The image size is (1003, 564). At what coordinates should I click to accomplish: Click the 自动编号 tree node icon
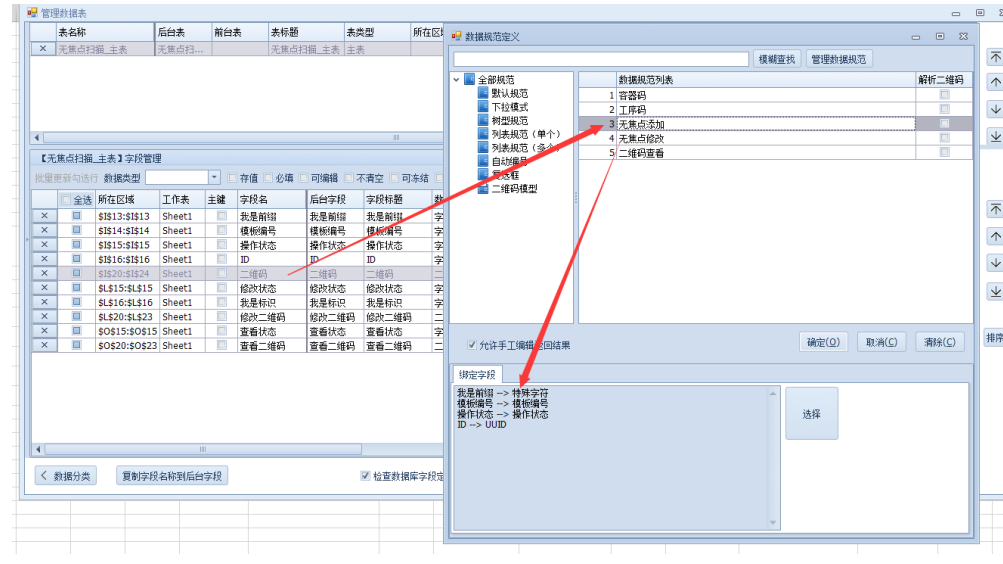(x=483, y=161)
